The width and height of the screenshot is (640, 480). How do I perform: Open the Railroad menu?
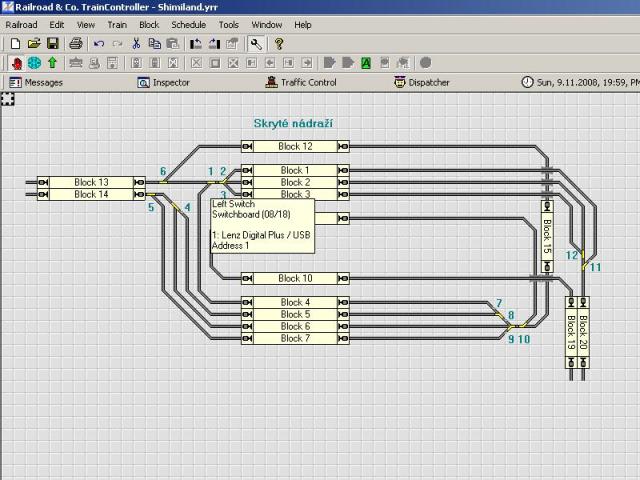[x=21, y=25]
